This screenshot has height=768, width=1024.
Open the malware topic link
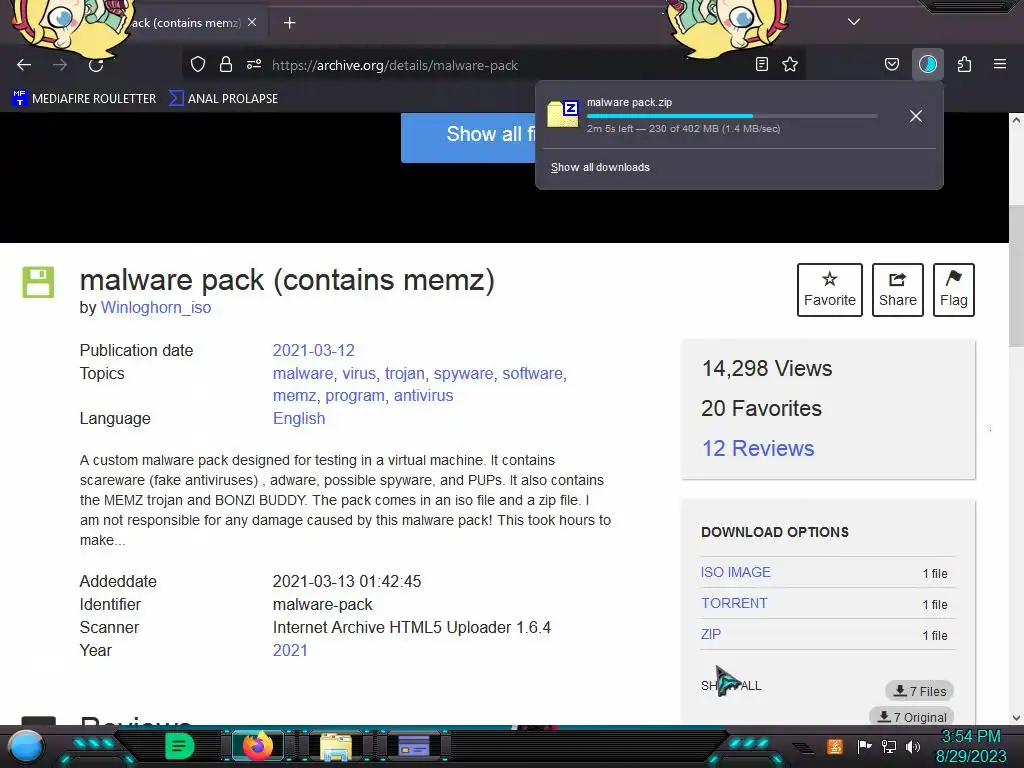click(302, 374)
